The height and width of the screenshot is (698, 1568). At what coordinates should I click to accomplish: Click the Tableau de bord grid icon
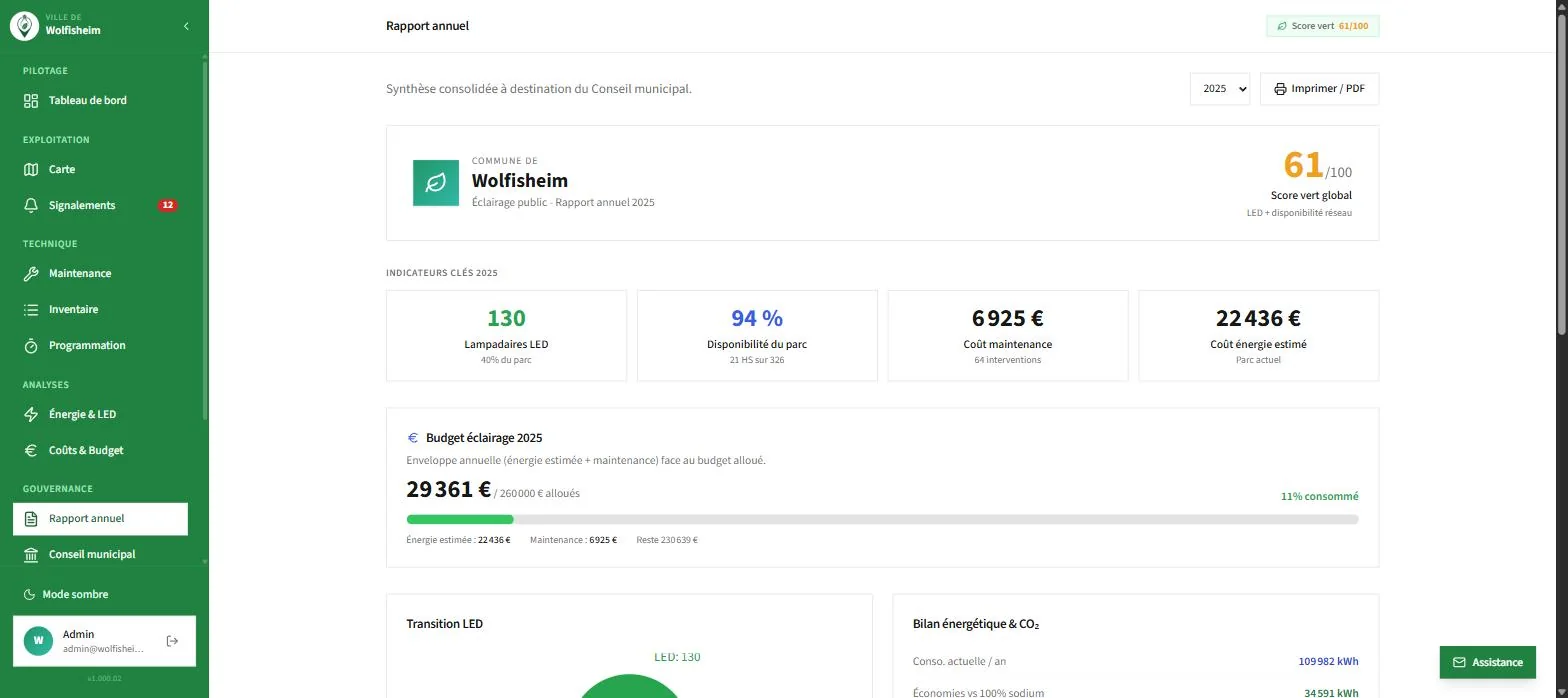point(31,100)
